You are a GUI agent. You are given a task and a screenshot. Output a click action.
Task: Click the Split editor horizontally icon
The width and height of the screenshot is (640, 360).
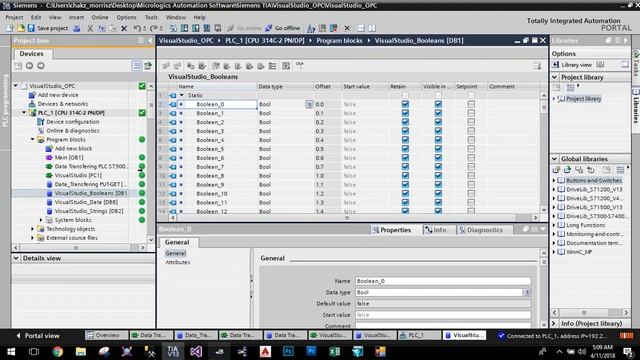[x=360, y=28]
